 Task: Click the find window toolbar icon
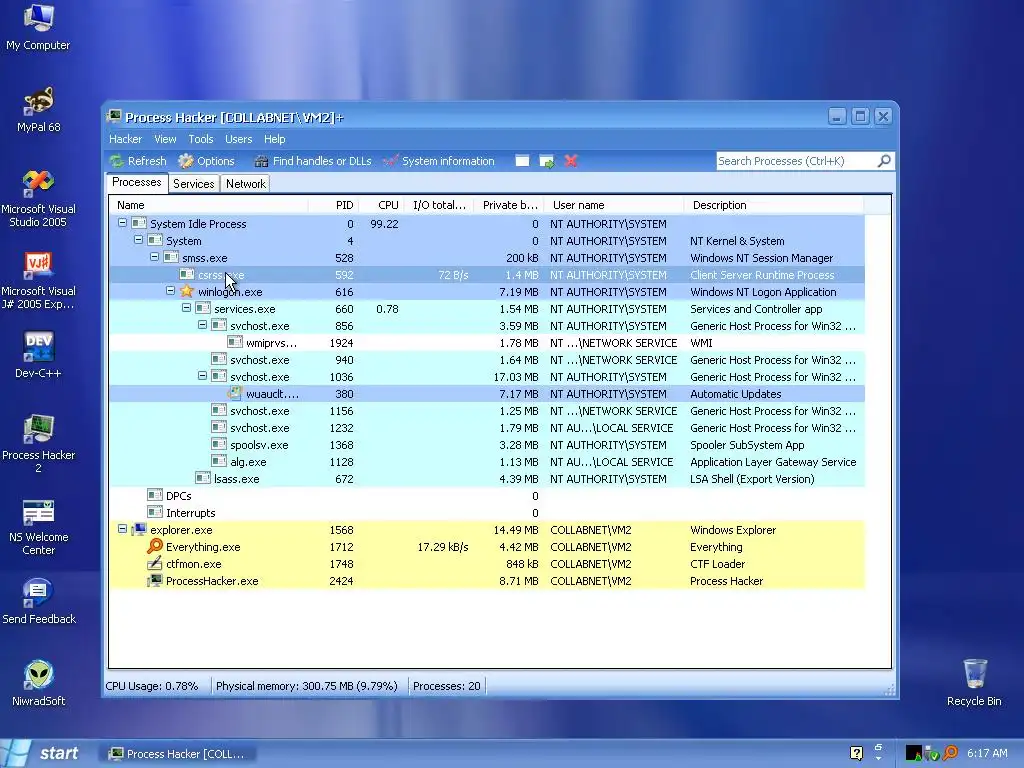click(522, 161)
